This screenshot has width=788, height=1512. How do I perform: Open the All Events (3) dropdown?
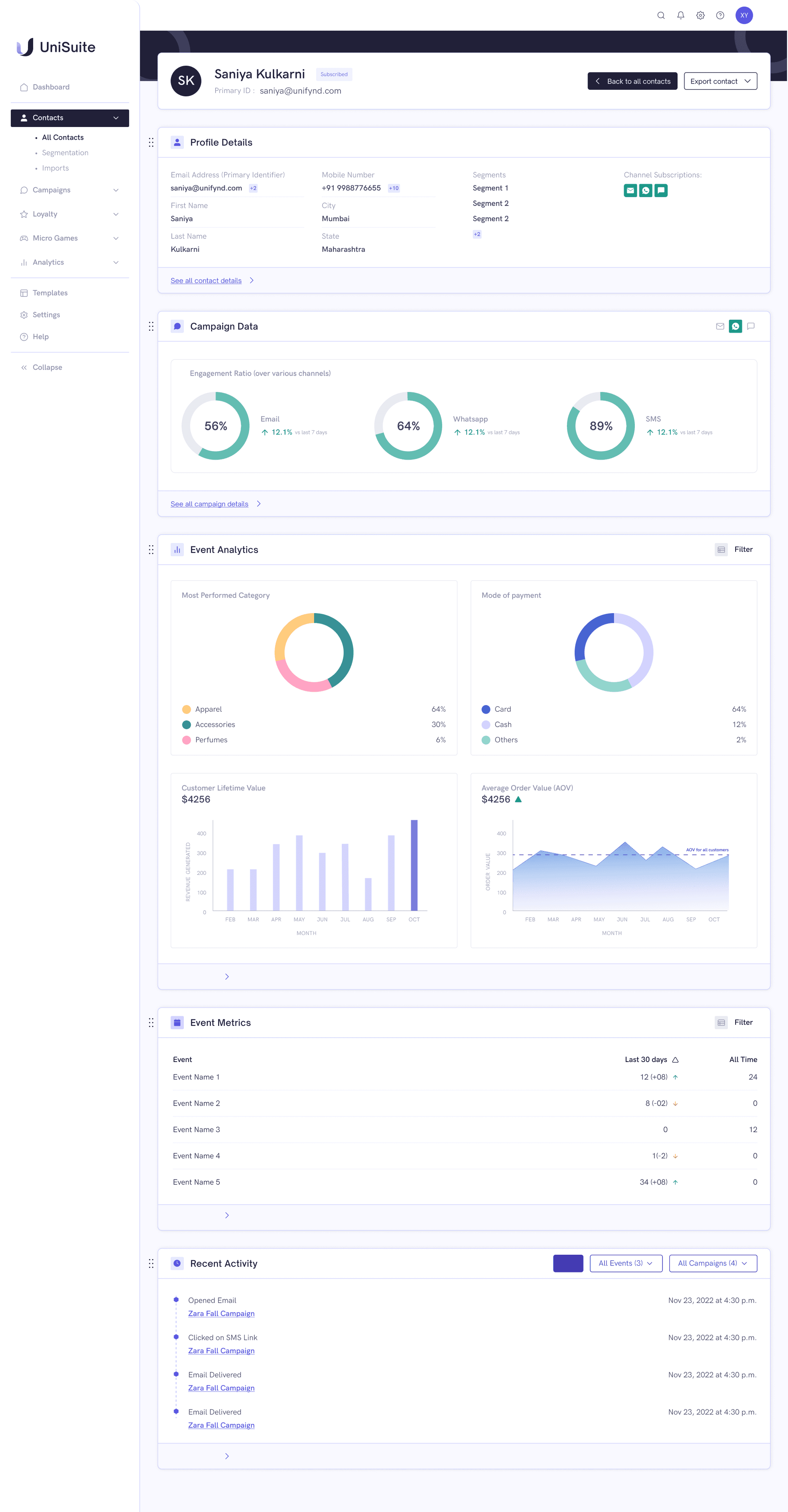[626, 1263]
